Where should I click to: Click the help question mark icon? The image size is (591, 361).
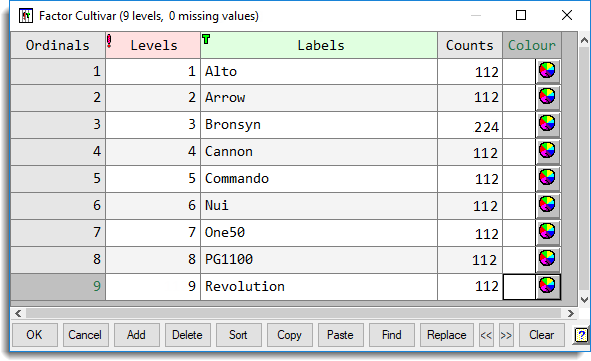click(x=581, y=335)
